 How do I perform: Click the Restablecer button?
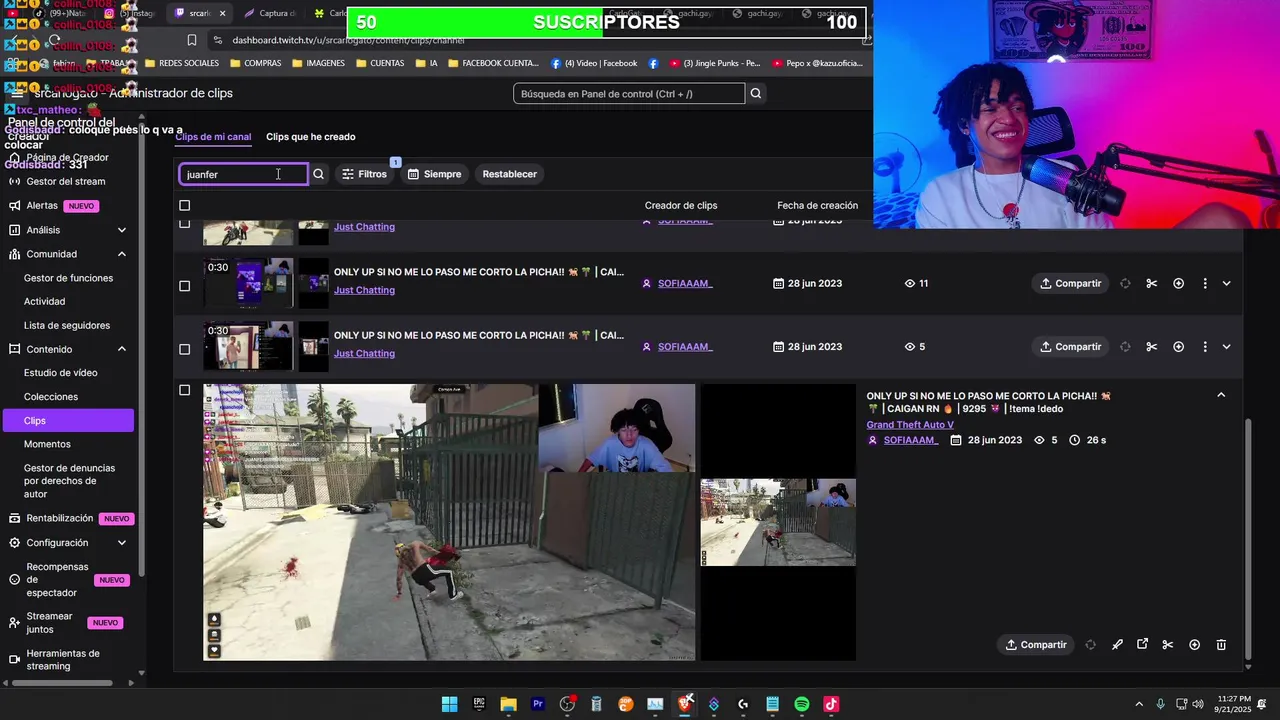(510, 174)
